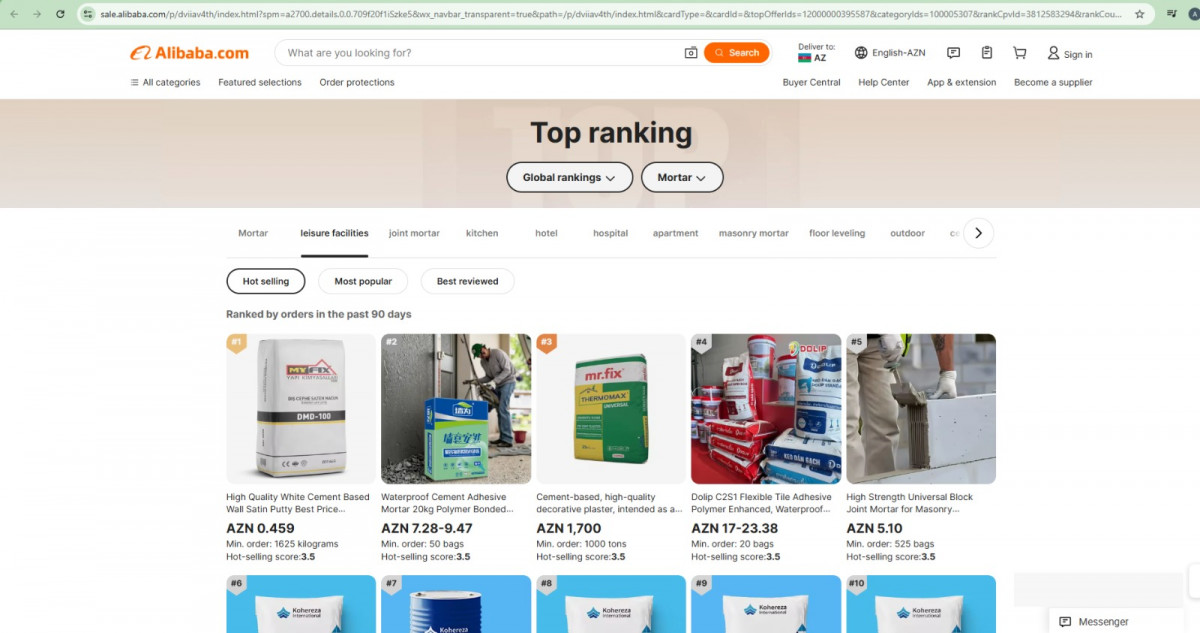Click the Sign in link
This screenshot has height=633, width=1200.
click(x=1069, y=54)
